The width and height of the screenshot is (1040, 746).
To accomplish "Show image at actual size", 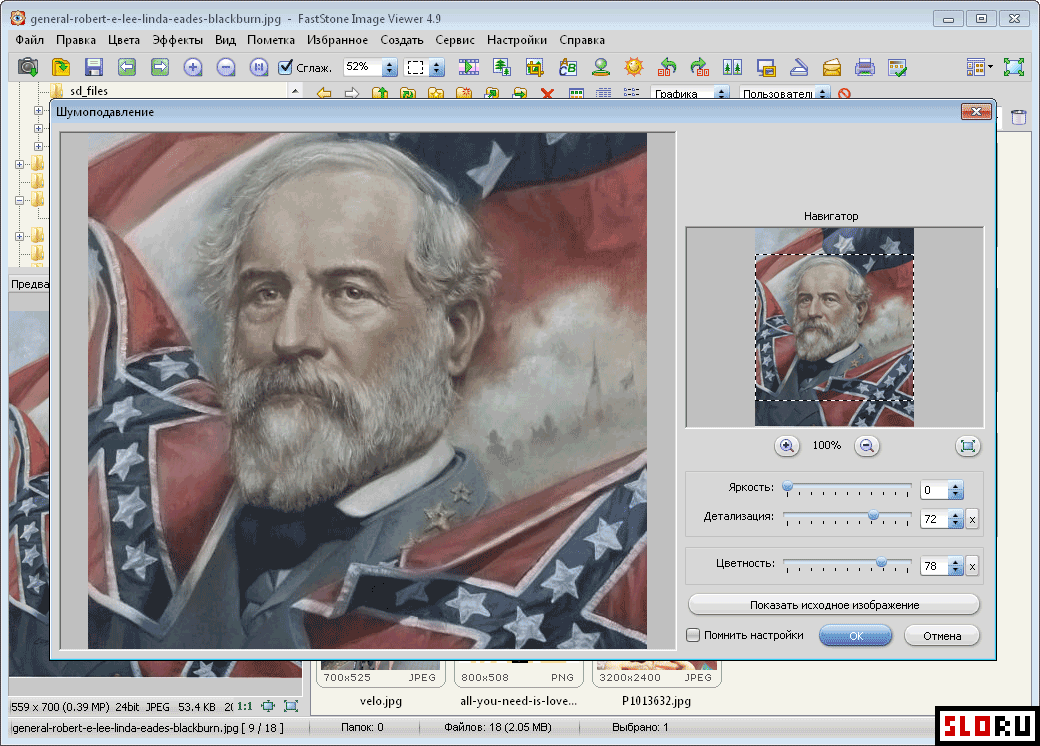I will [x=259, y=67].
